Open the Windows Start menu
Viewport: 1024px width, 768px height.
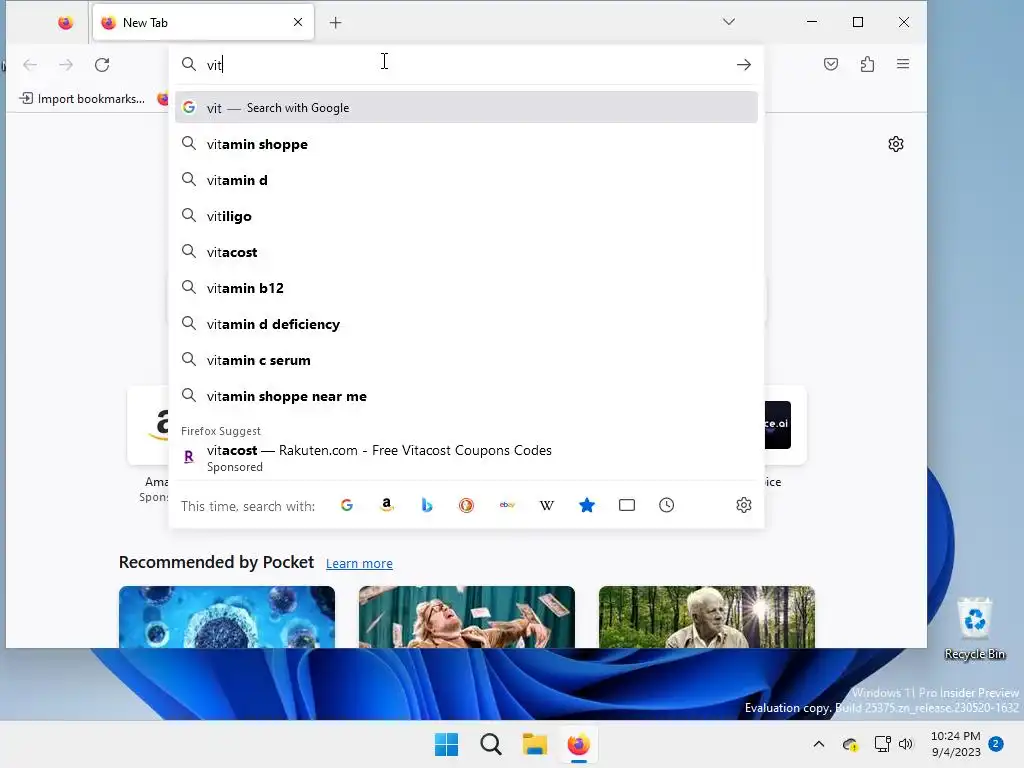pos(447,744)
